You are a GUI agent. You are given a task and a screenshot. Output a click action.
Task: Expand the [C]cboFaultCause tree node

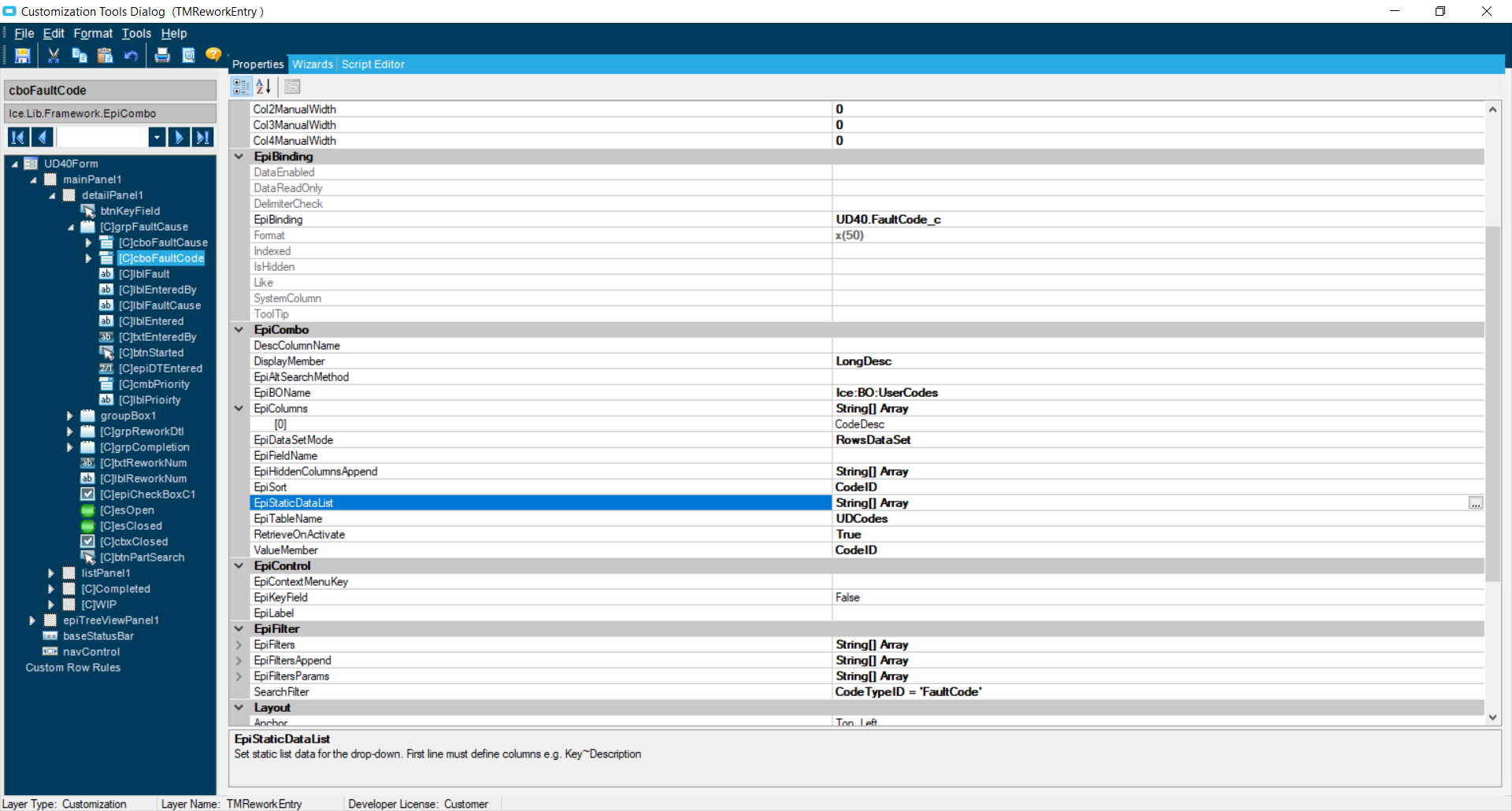(x=89, y=243)
